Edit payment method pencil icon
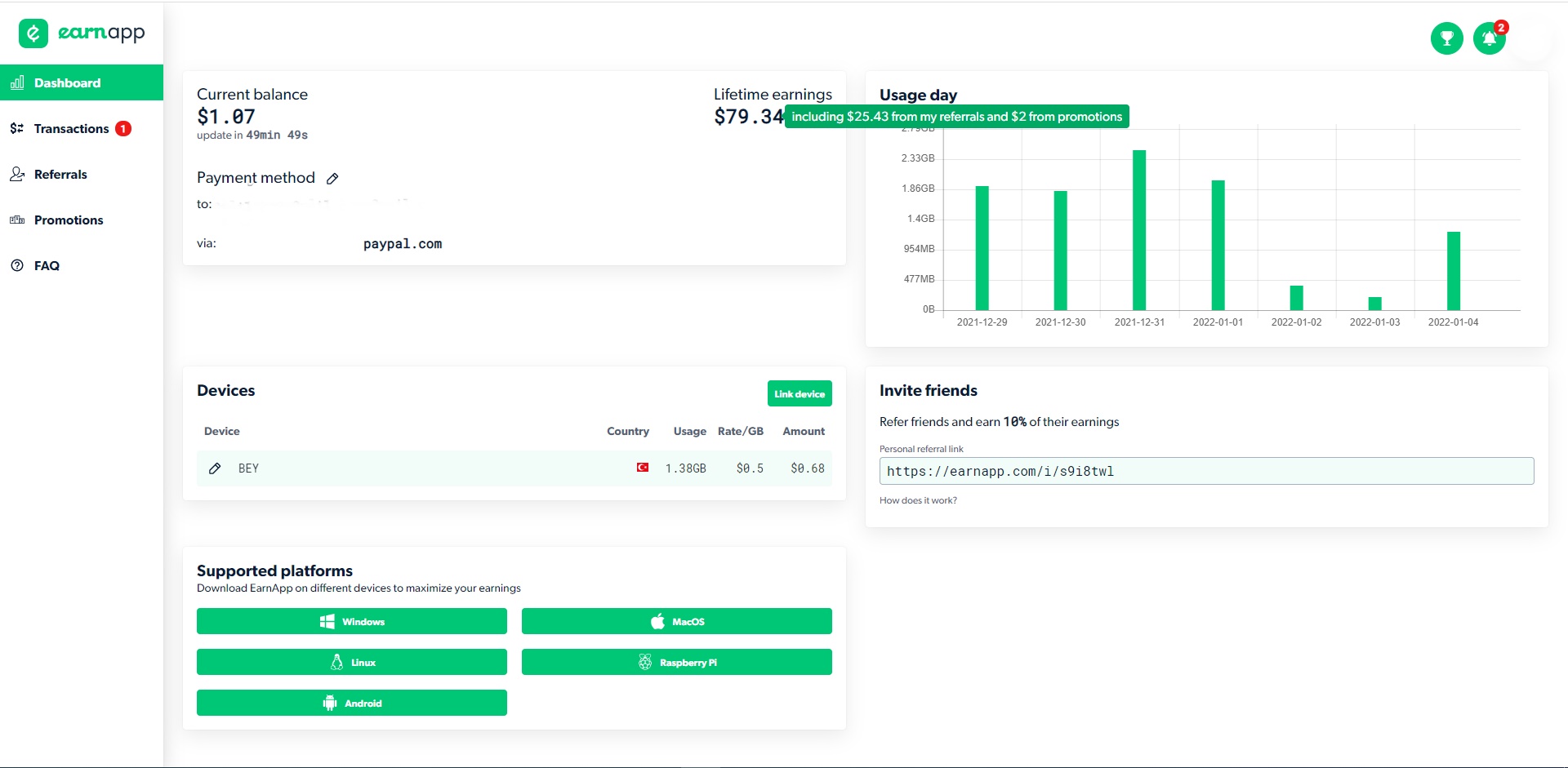 tap(332, 179)
